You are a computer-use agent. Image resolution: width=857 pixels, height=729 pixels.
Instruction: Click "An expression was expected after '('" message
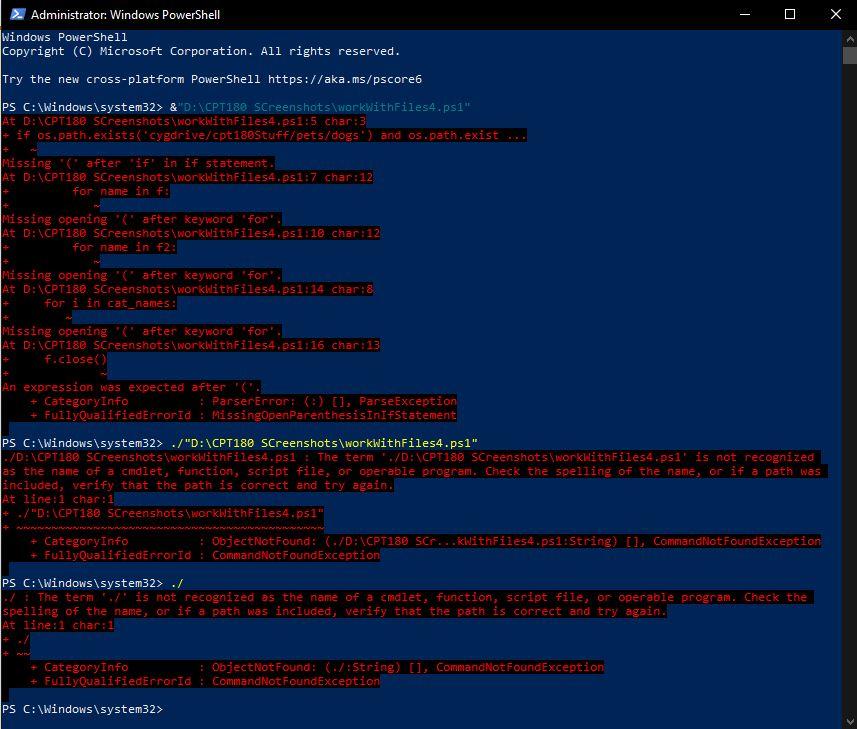click(131, 387)
